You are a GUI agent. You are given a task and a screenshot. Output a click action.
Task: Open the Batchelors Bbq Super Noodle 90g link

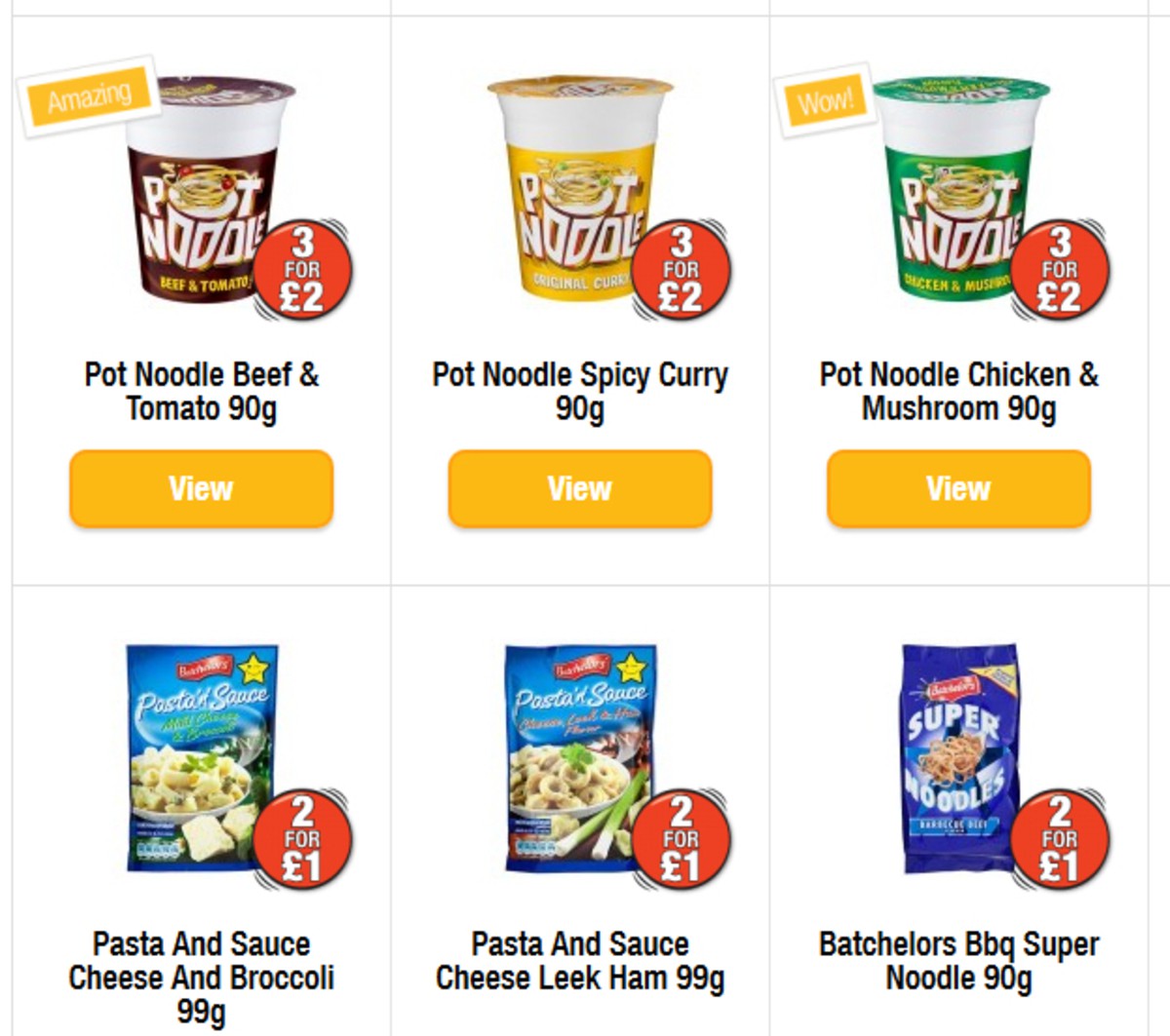(x=957, y=960)
